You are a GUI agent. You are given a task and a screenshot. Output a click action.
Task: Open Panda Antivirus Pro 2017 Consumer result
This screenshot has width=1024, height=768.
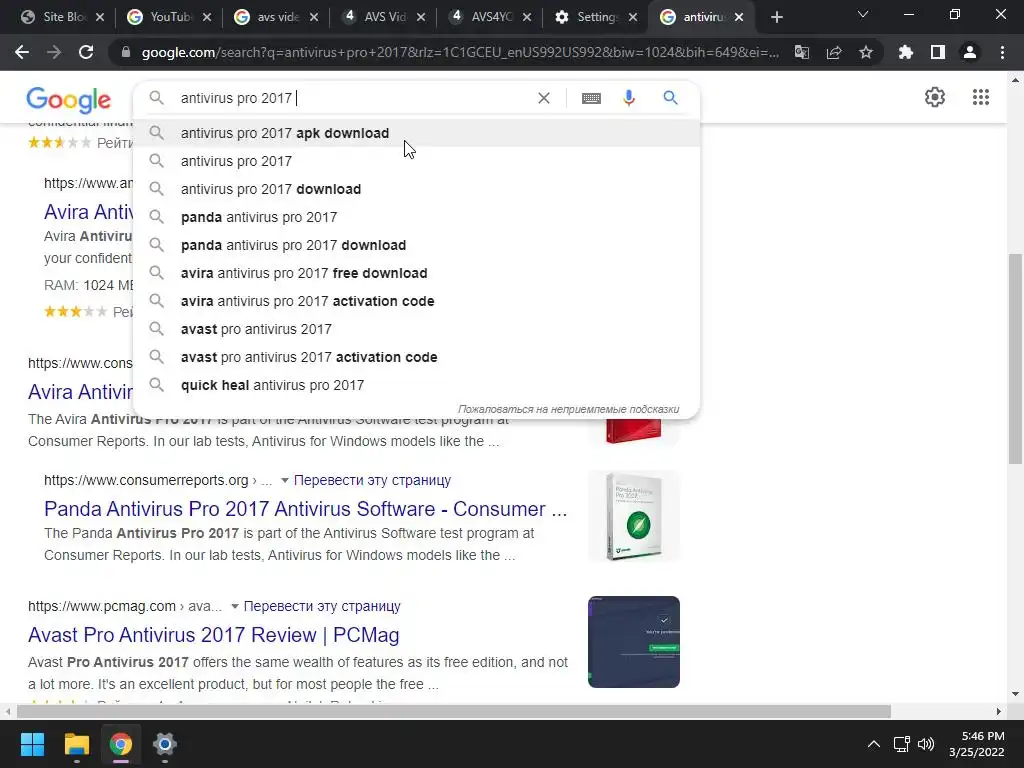click(x=306, y=509)
